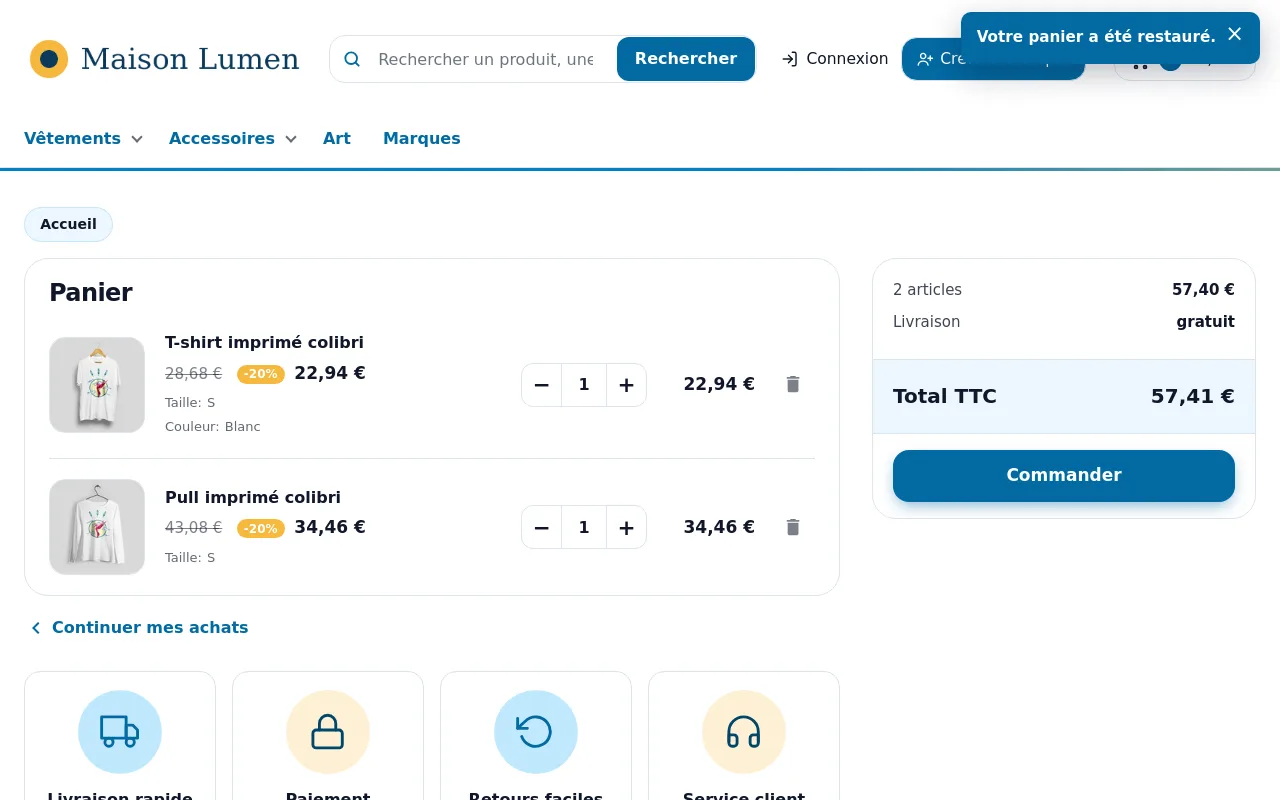
Task: Click the Rechercher button
Action: (x=686, y=59)
